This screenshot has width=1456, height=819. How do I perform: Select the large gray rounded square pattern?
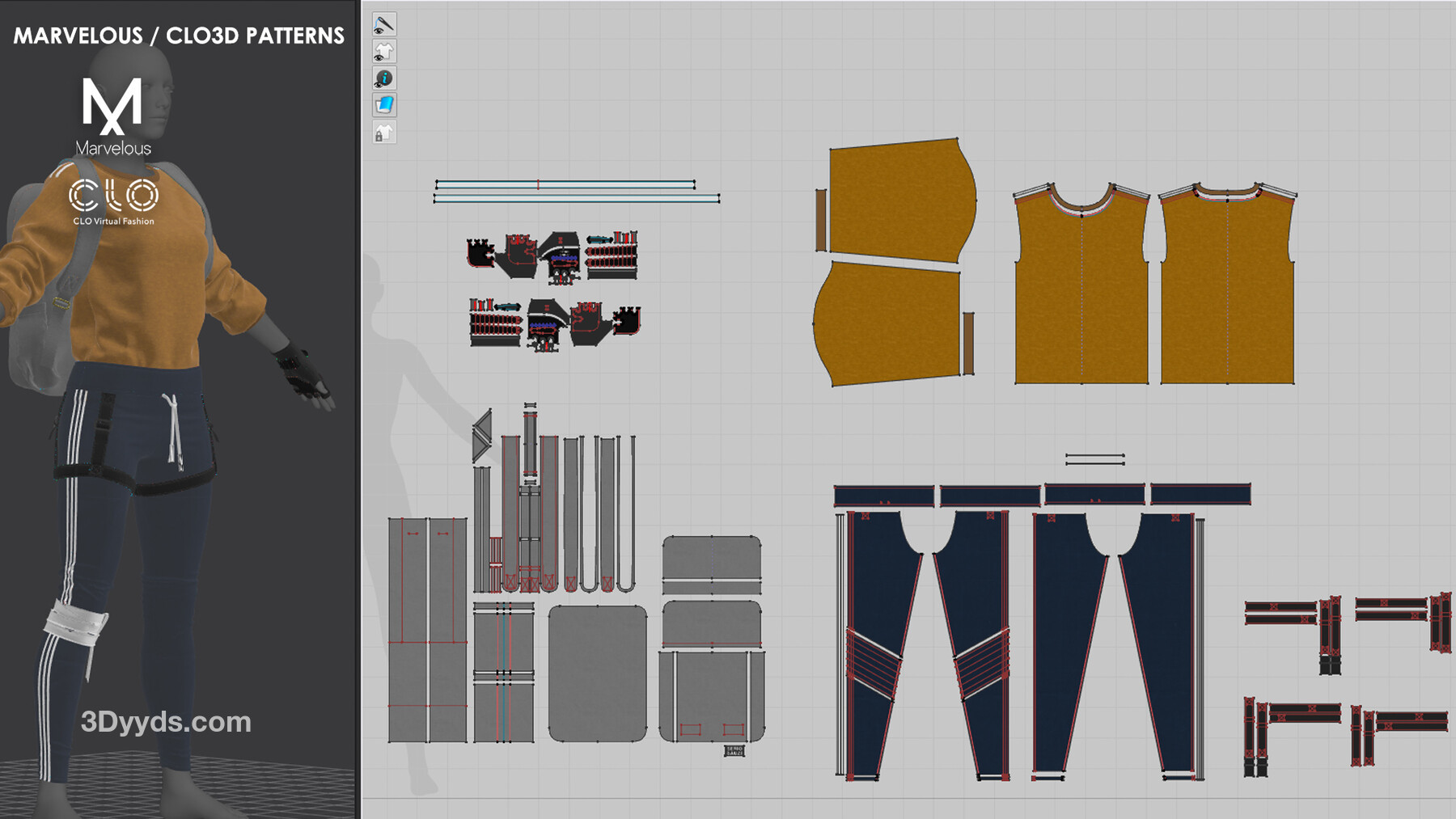[x=597, y=673]
